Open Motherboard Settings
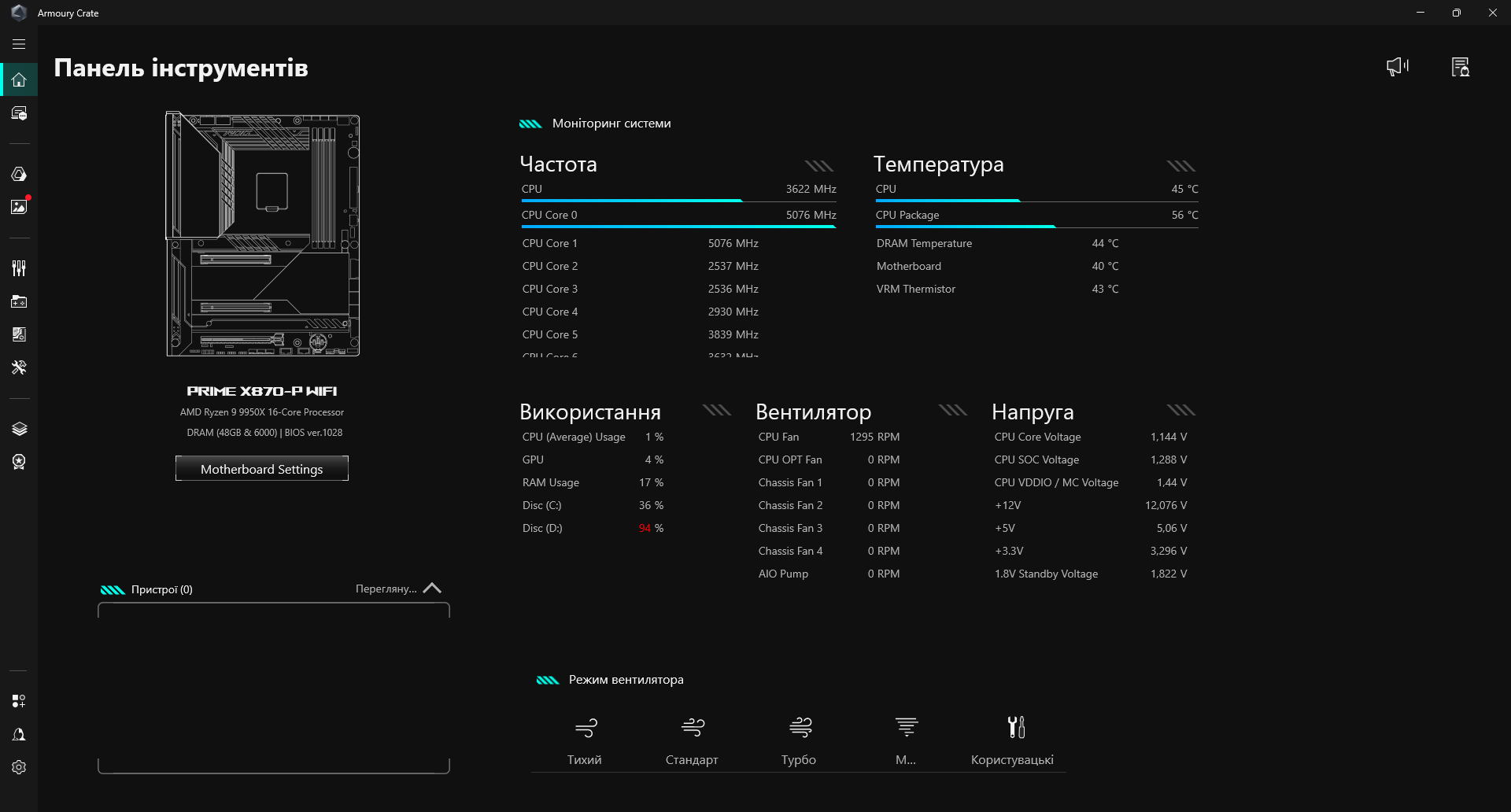Viewport: 1511px width, 812px height. click(262, 469)
